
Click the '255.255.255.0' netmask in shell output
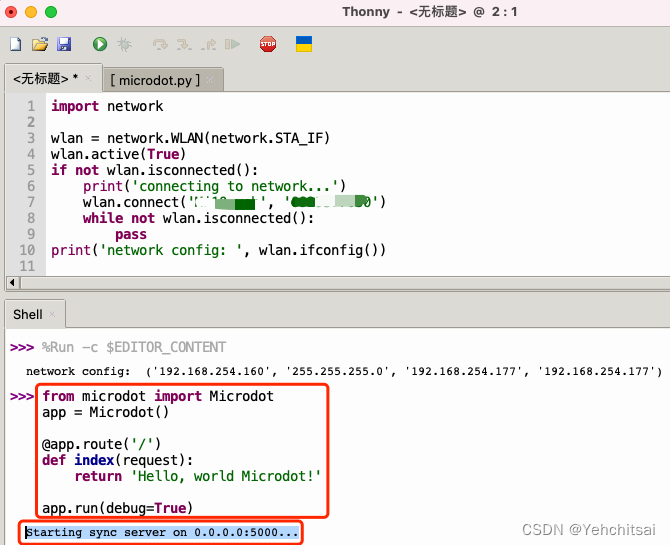pos(338,371)
